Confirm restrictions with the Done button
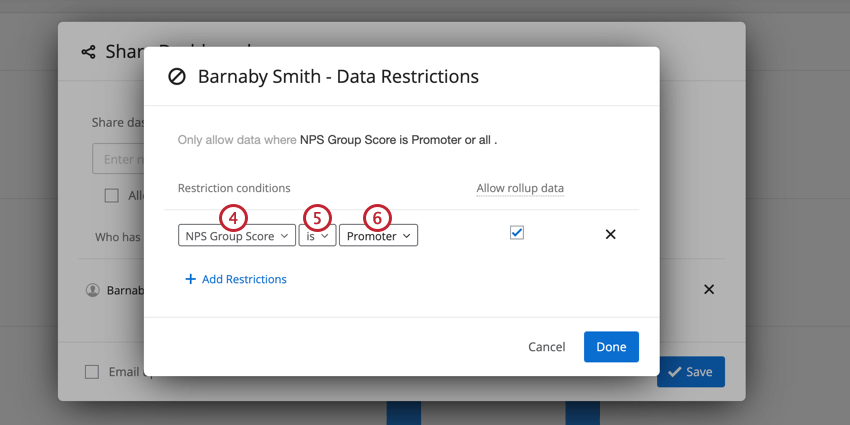The image size is (850, 425). pos(611,346)
